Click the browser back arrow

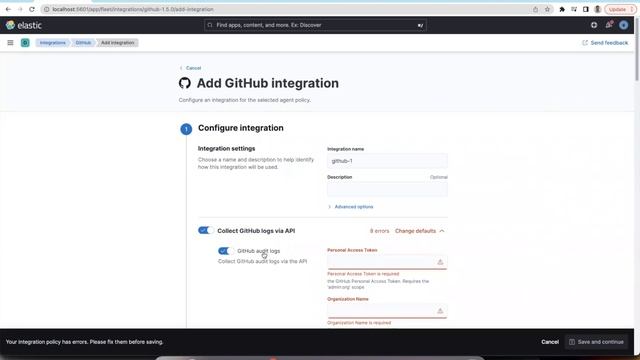[8, 9]
